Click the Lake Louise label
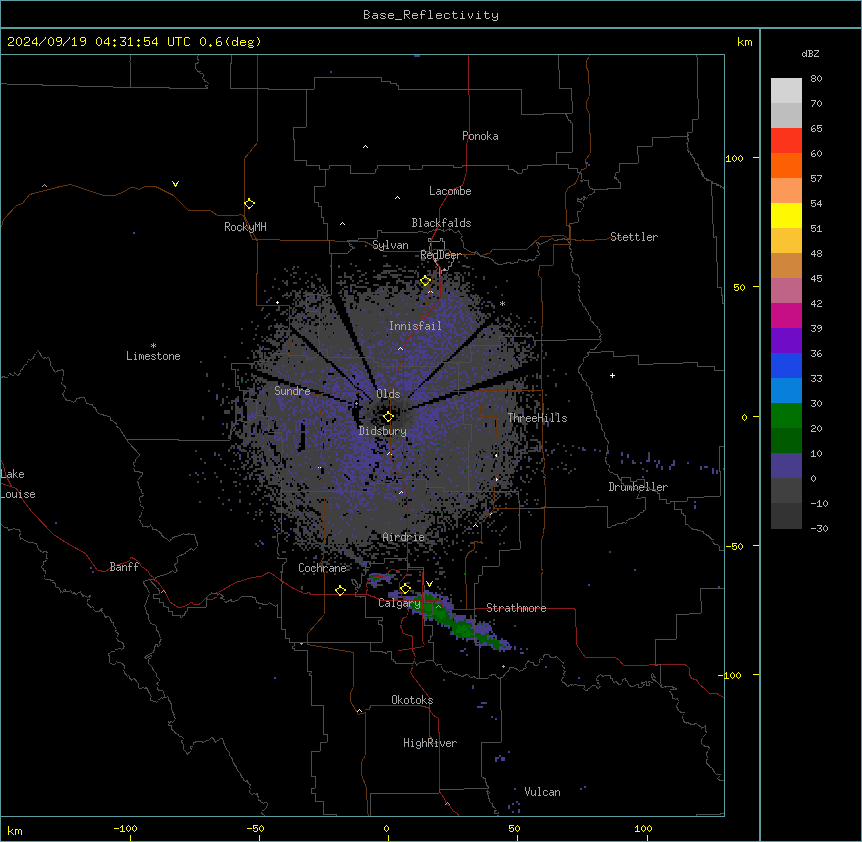The height and width of the screenshot is (842, 862). [18, 484]
